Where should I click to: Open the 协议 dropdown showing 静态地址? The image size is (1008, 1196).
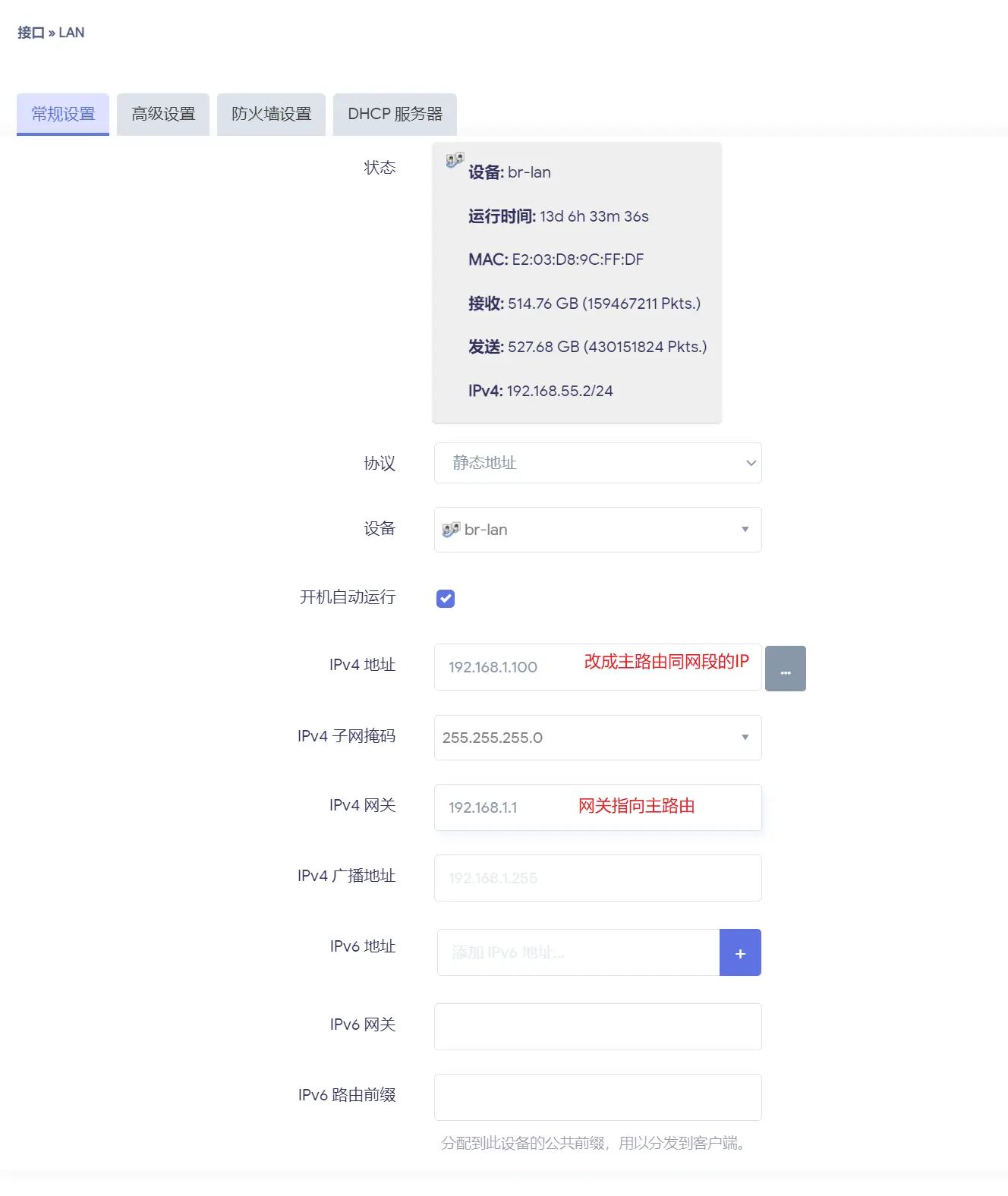click(x=597, y=463)
